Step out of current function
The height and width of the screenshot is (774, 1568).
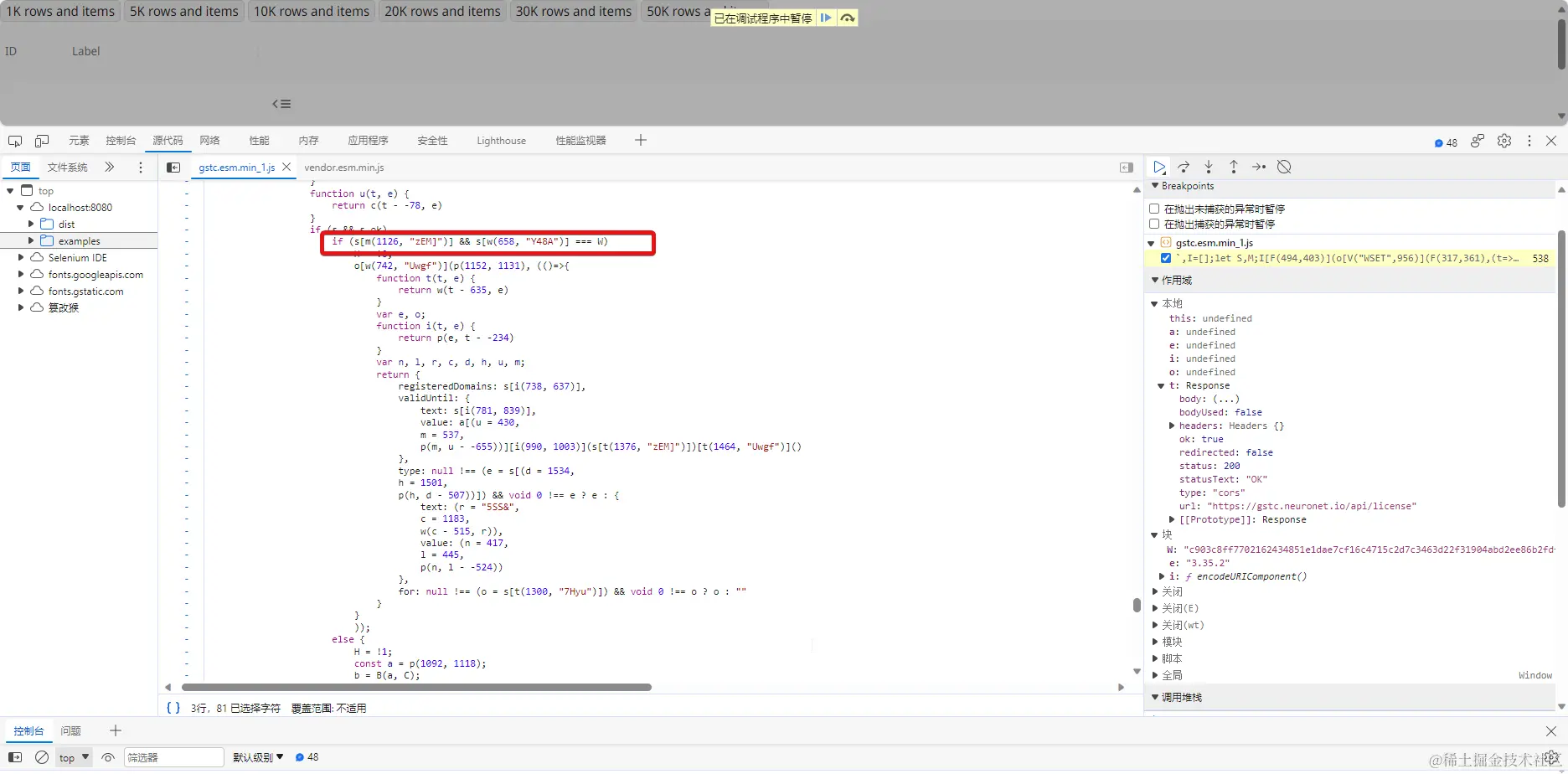coord(1234,167)
